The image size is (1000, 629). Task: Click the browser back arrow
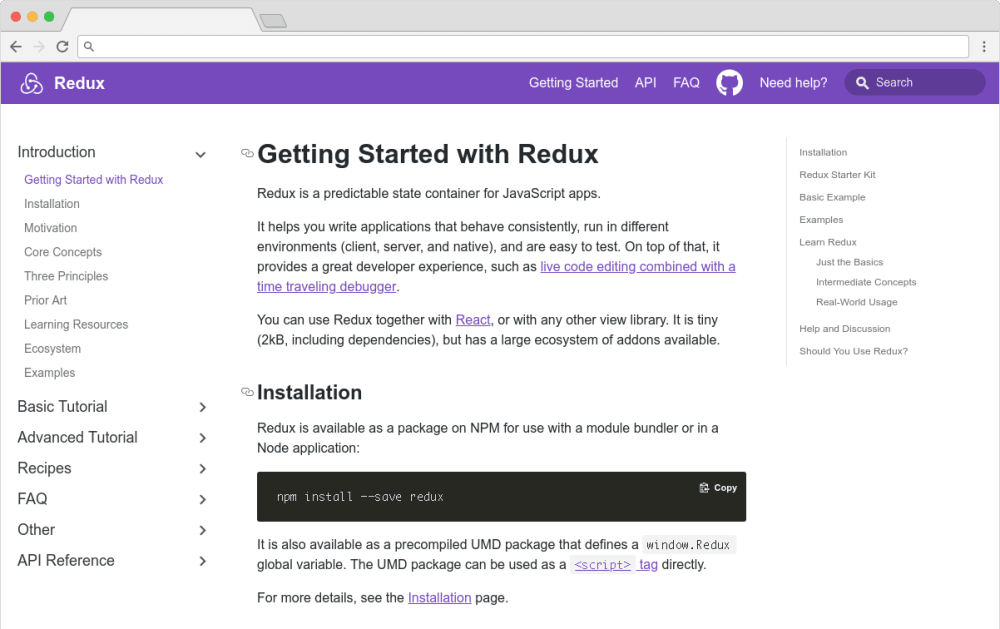click(x=16, y=47)
